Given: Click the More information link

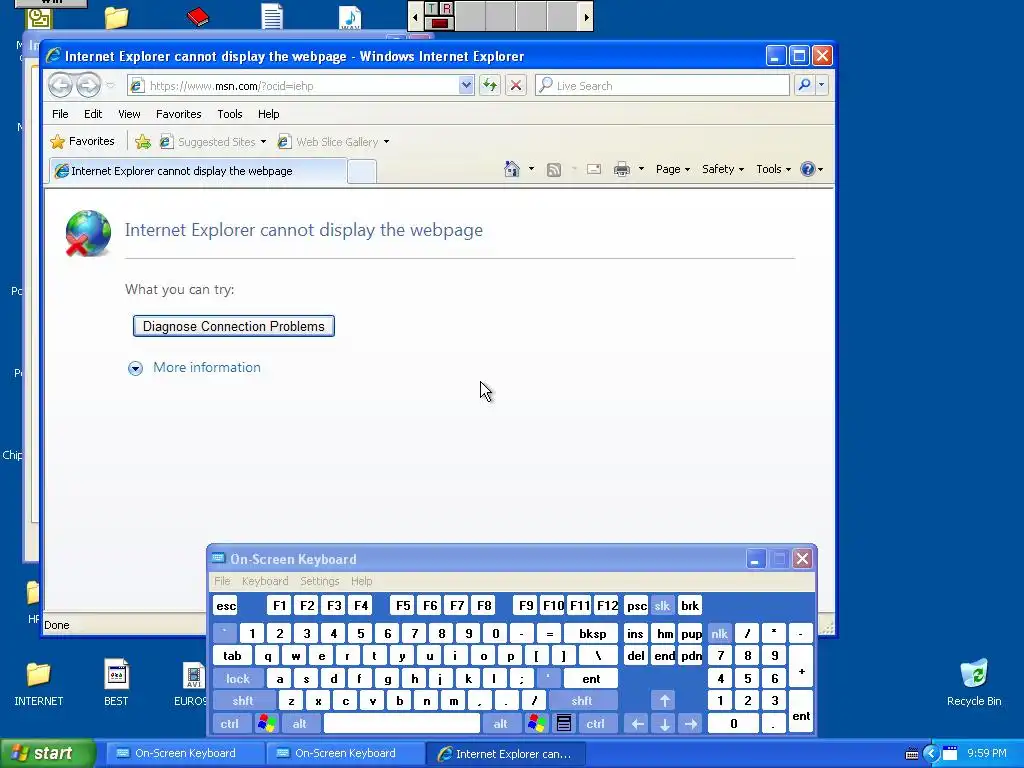Looking at the screenshot, I should point(206,367).
